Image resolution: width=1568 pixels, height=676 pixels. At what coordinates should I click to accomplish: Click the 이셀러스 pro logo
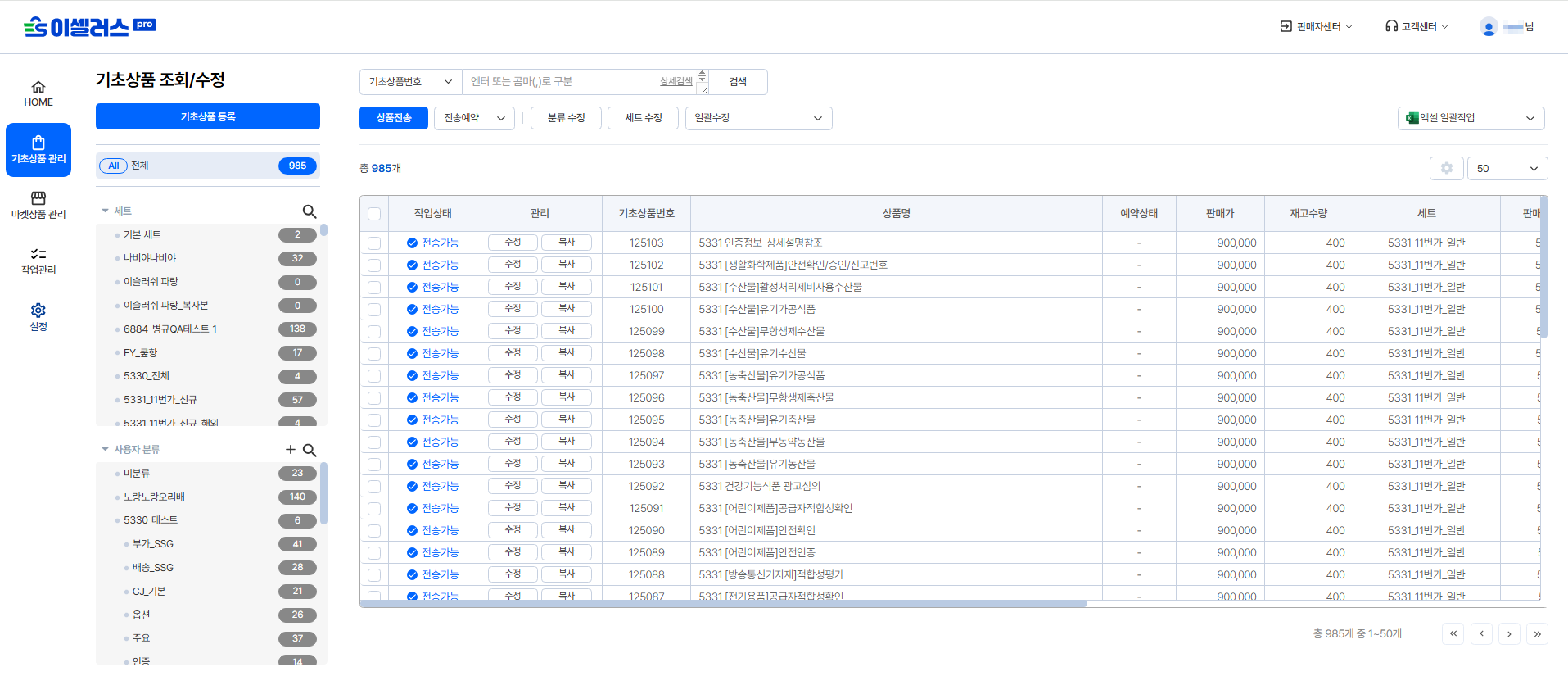point(90,27)
